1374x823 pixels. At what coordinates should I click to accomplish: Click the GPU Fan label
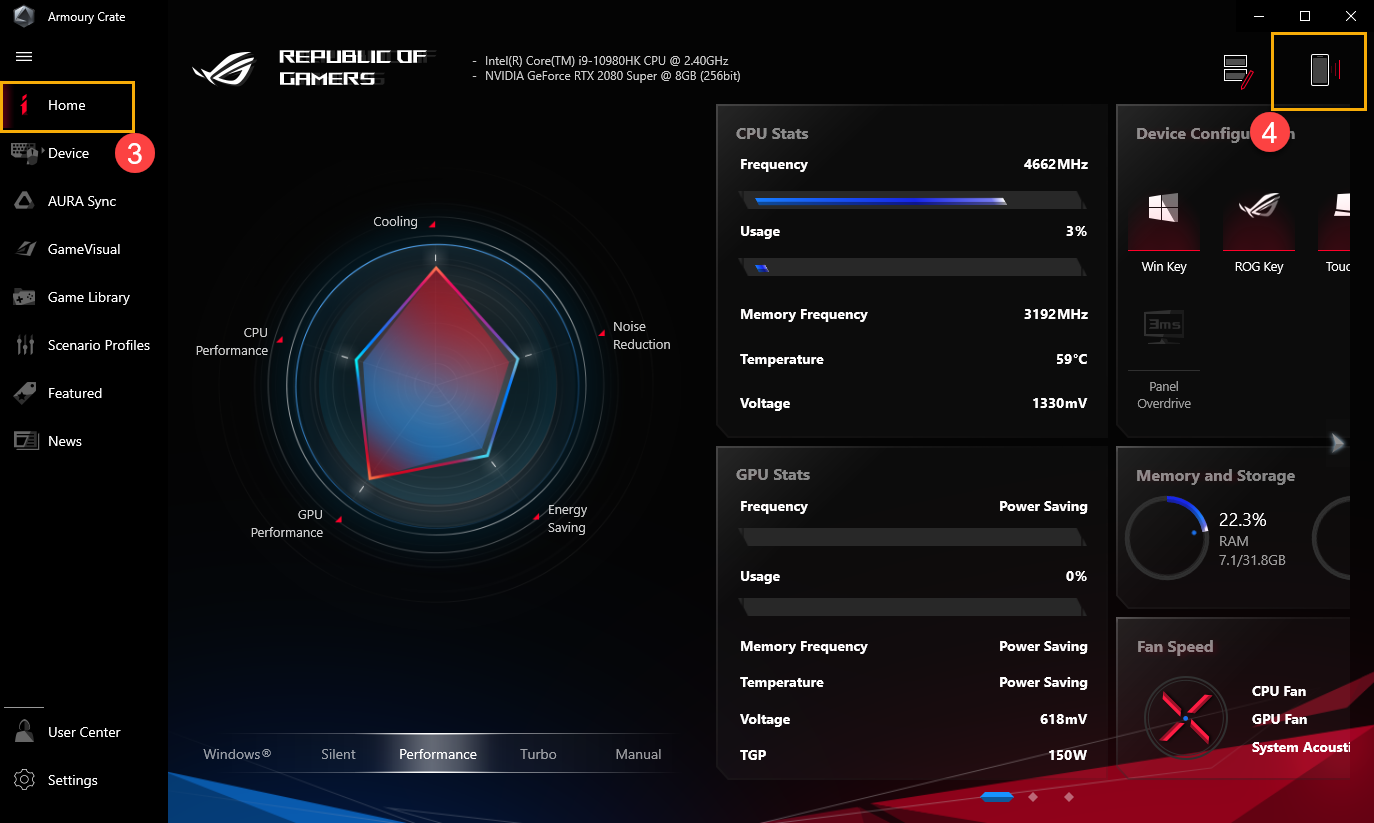point(1279,719)
